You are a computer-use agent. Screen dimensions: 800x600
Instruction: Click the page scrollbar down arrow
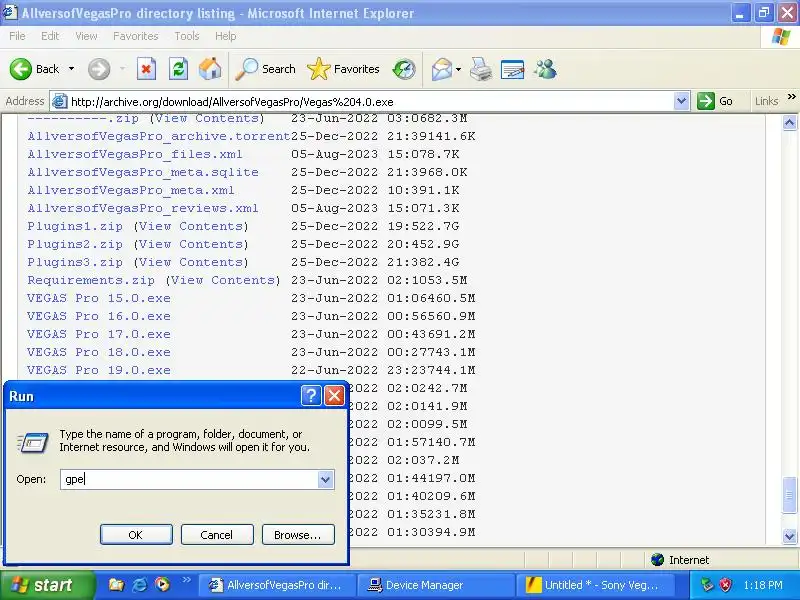point(789,536)
